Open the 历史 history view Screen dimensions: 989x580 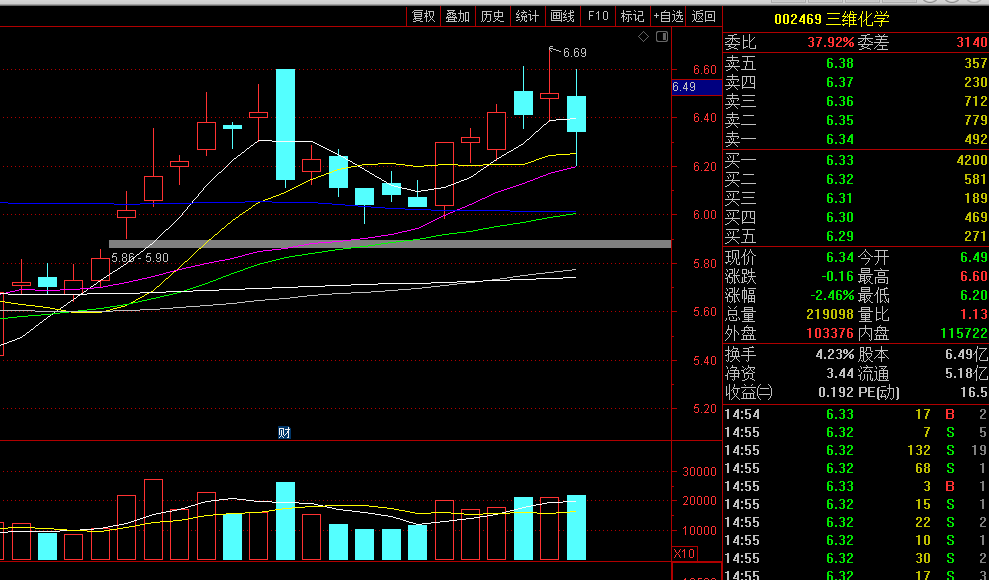(x=492, y=16)
